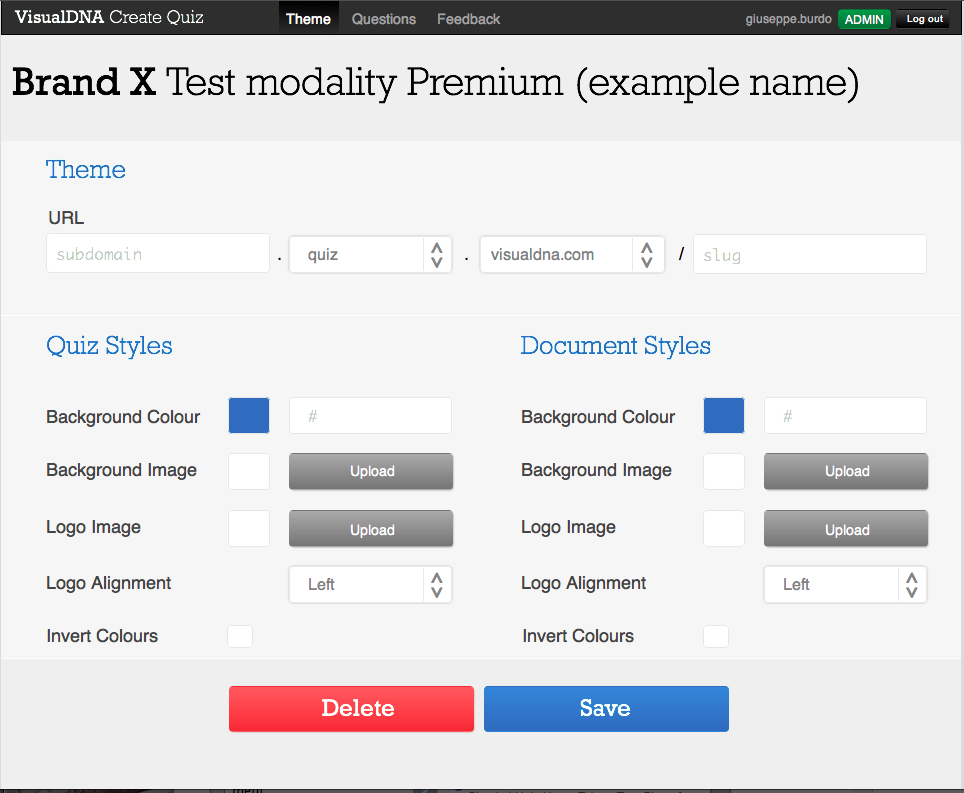Open the quiz URL dropdown

pyautogui.click(x=371, y=254)
